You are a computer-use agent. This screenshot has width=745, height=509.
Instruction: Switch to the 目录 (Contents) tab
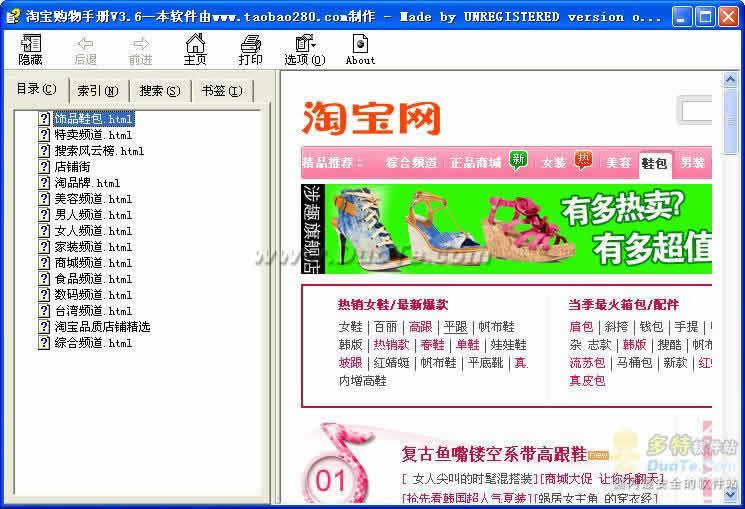click(x=37, y=89)
